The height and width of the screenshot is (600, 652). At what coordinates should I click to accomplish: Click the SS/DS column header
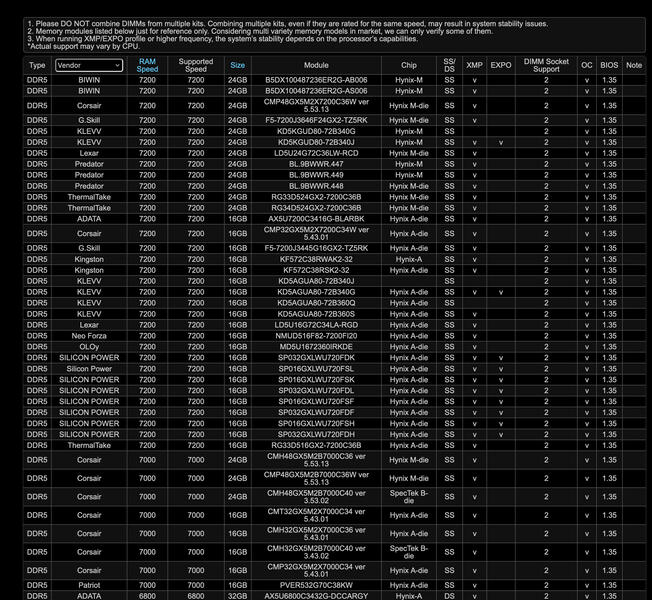coord(449,65)
